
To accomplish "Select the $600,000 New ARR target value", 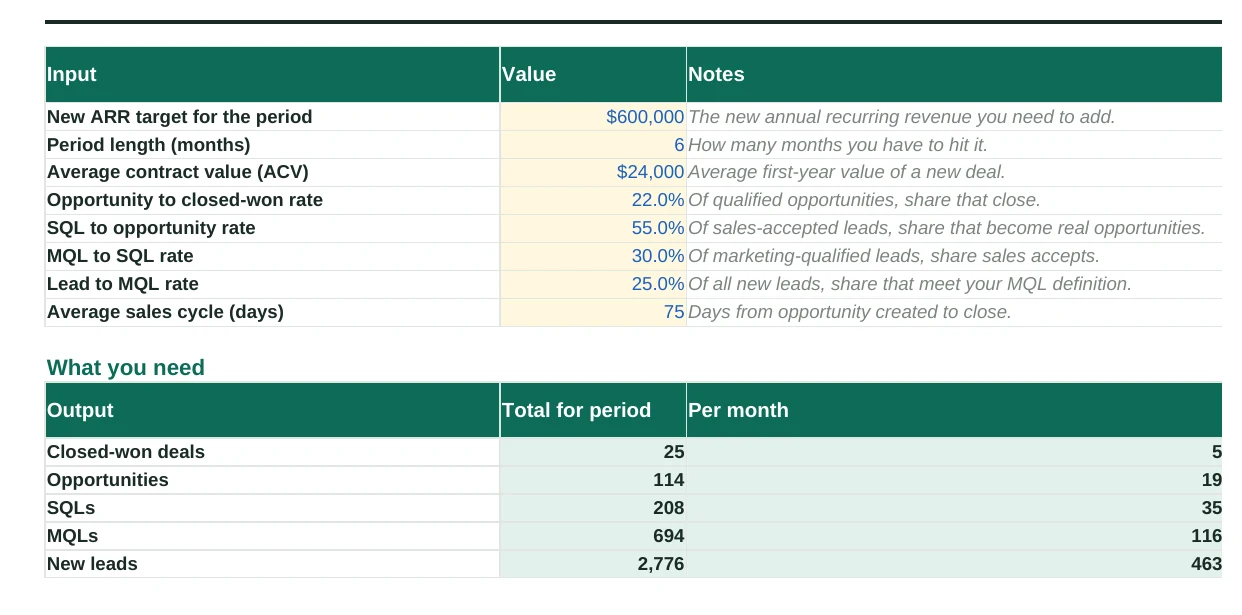I will click(593, 117).
